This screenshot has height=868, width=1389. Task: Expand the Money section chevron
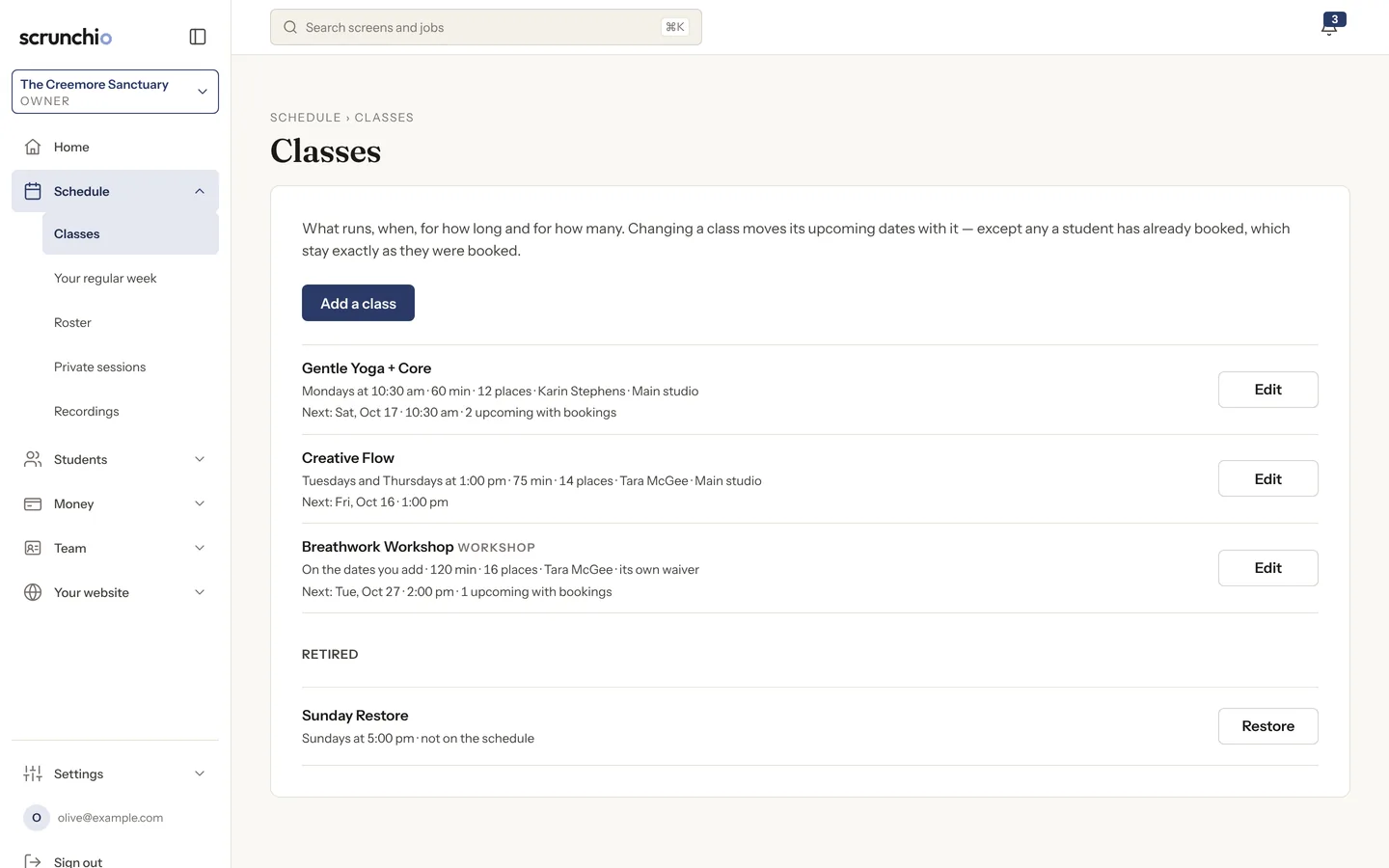[x=200, y=503]
